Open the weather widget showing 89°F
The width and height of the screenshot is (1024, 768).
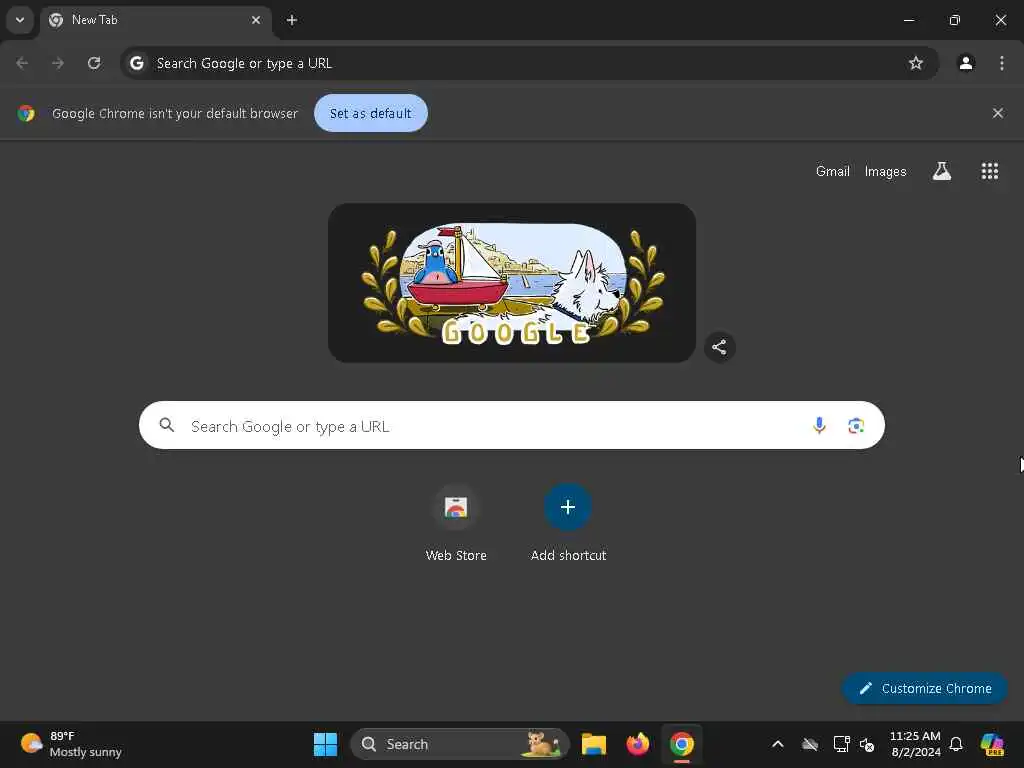[71, 744]
